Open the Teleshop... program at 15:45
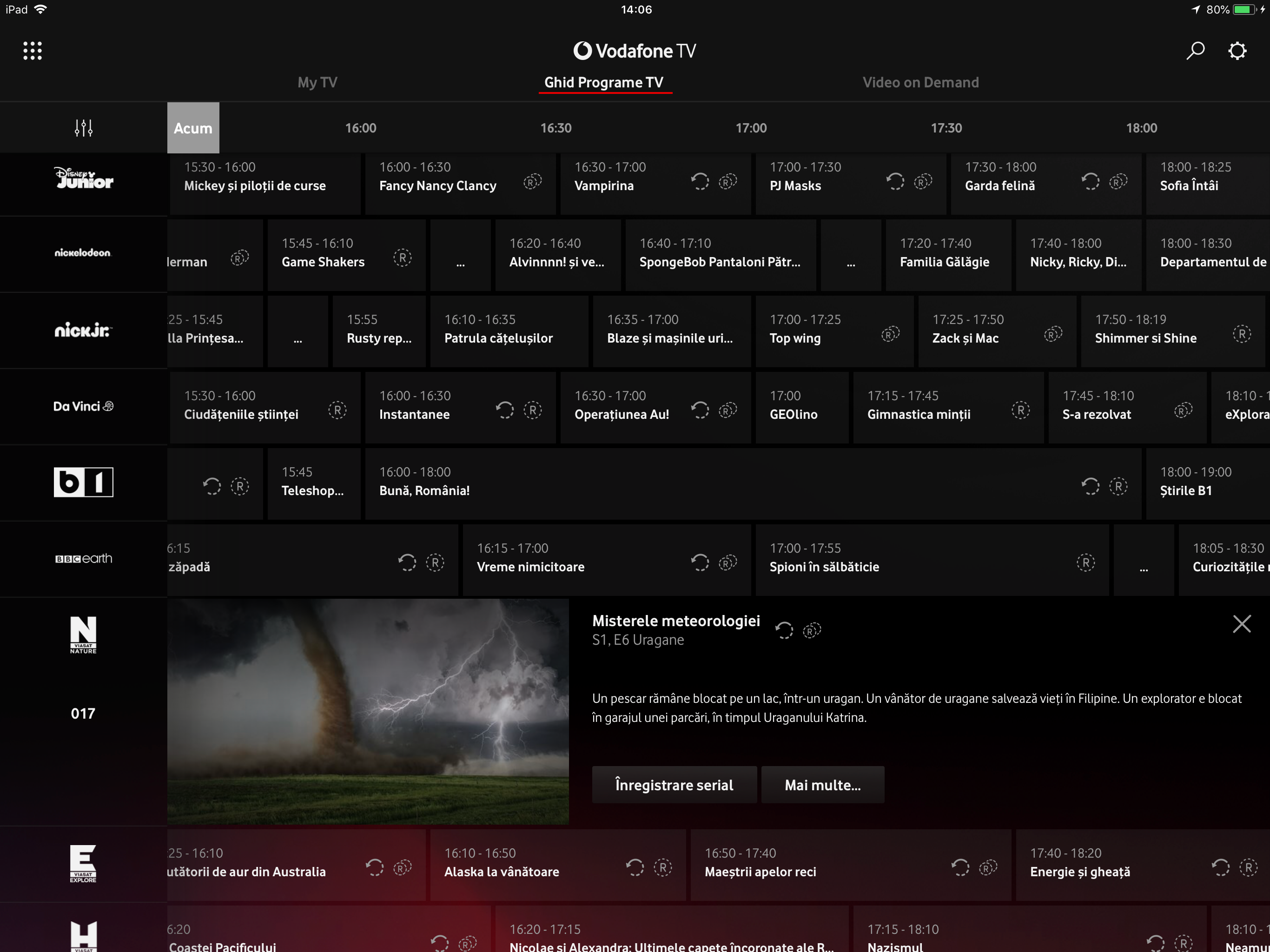The height and width of the screenshot is (952, 1270). (314, 484)
